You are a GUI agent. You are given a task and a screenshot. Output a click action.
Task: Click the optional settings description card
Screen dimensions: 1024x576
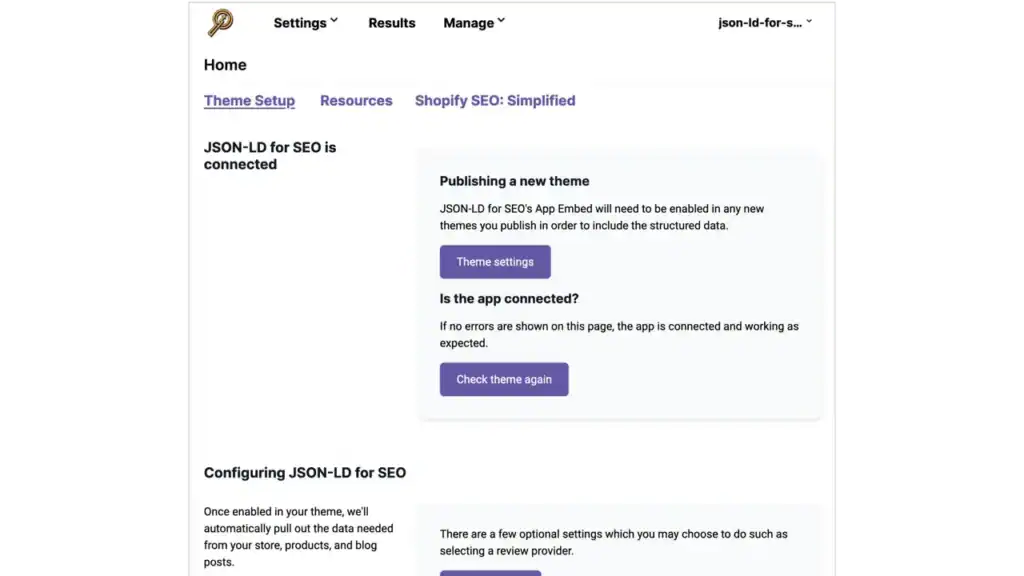[x=614, y=542]
